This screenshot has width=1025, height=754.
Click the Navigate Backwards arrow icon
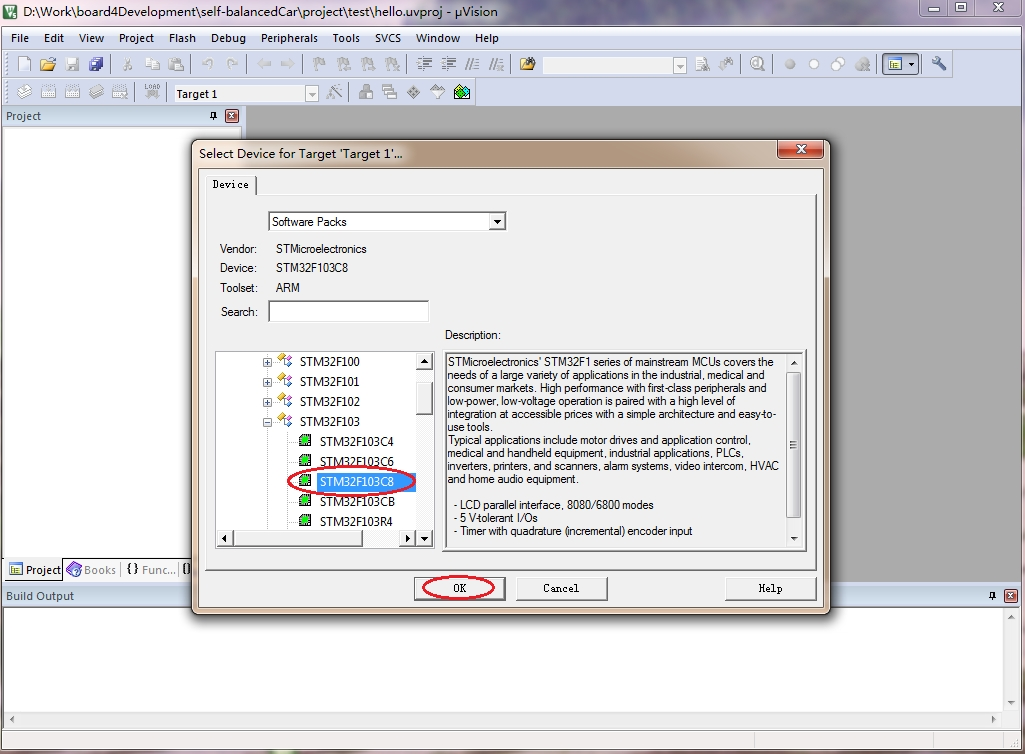(x=263, y=64)
